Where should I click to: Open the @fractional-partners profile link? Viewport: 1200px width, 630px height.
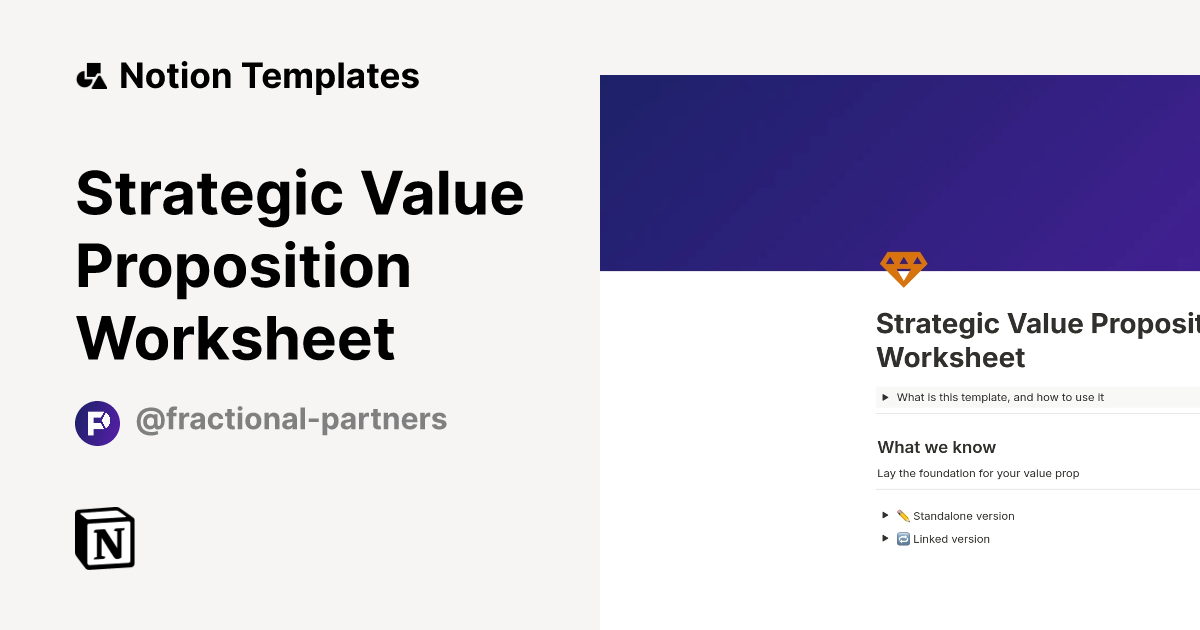click(x=292, y=419)
